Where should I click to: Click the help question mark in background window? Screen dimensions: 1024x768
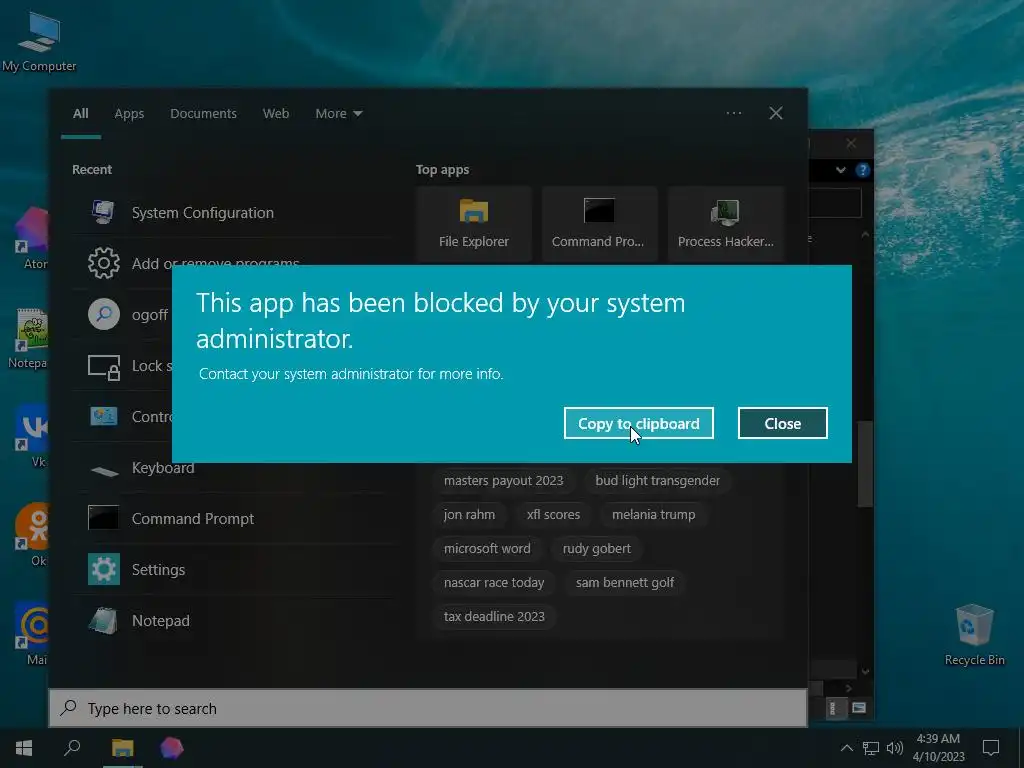pyautogui.click(x=863, y=170)
